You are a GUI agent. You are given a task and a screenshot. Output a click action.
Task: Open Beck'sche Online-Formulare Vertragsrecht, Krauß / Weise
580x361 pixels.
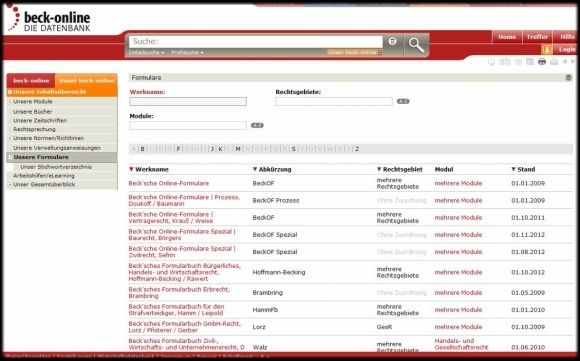tap(171, 217)
